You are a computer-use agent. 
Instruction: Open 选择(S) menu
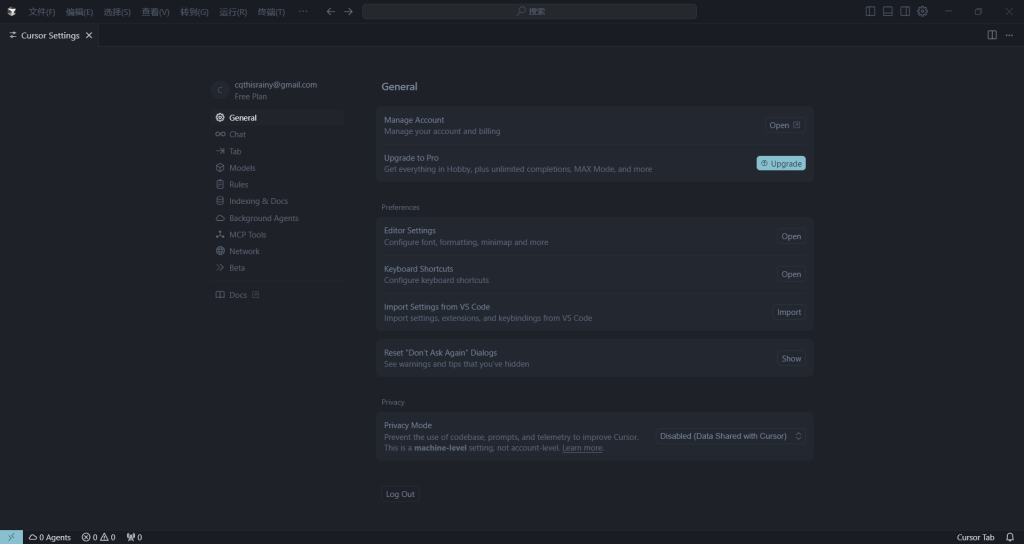coord(117,12)
